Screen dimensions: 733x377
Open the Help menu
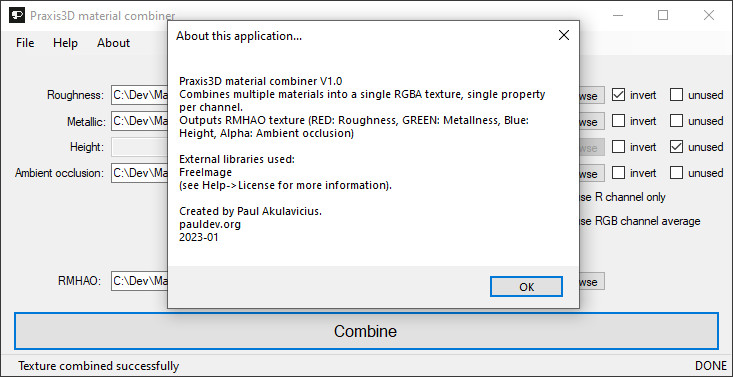click(65, 43)
